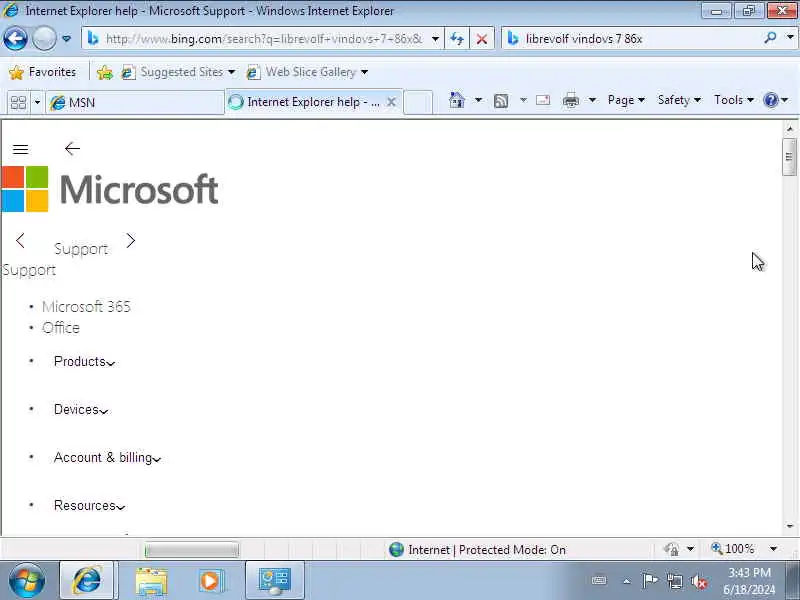Open Windows Media Player taskbar icon
Image resolution: width=800 pixels, height=600 pixels.
click(x=209, y=581)
